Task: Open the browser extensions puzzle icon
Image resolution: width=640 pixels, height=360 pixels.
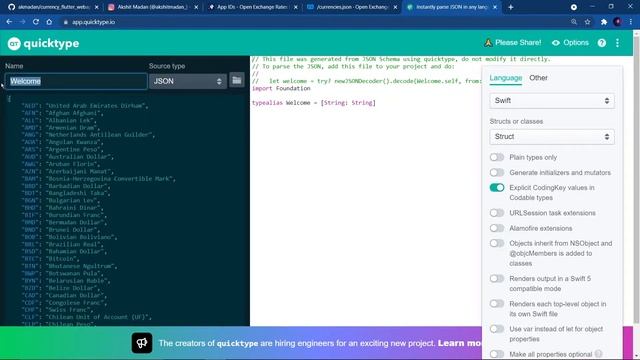Action: coord(604,22)
